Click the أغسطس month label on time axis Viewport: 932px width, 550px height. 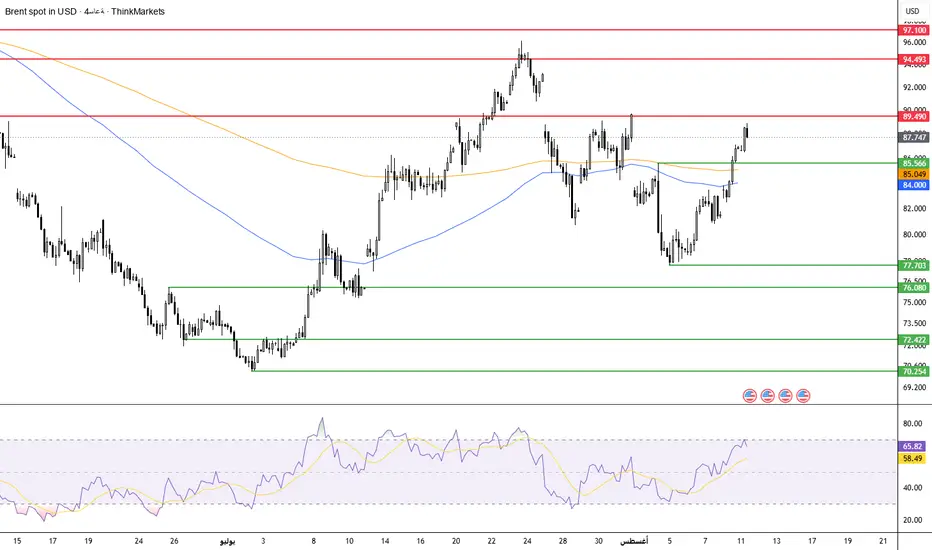coord(634,541)
